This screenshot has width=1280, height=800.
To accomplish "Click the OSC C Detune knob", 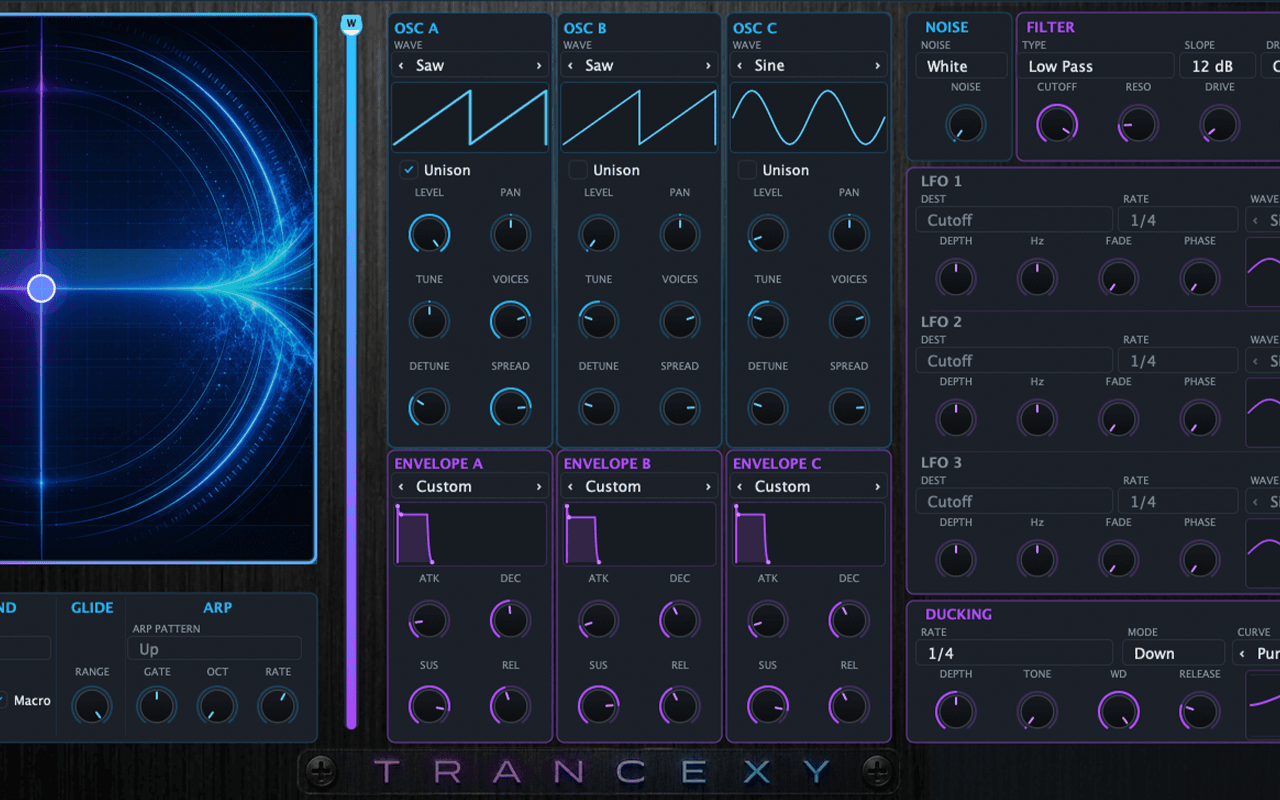I will (767, 408).
